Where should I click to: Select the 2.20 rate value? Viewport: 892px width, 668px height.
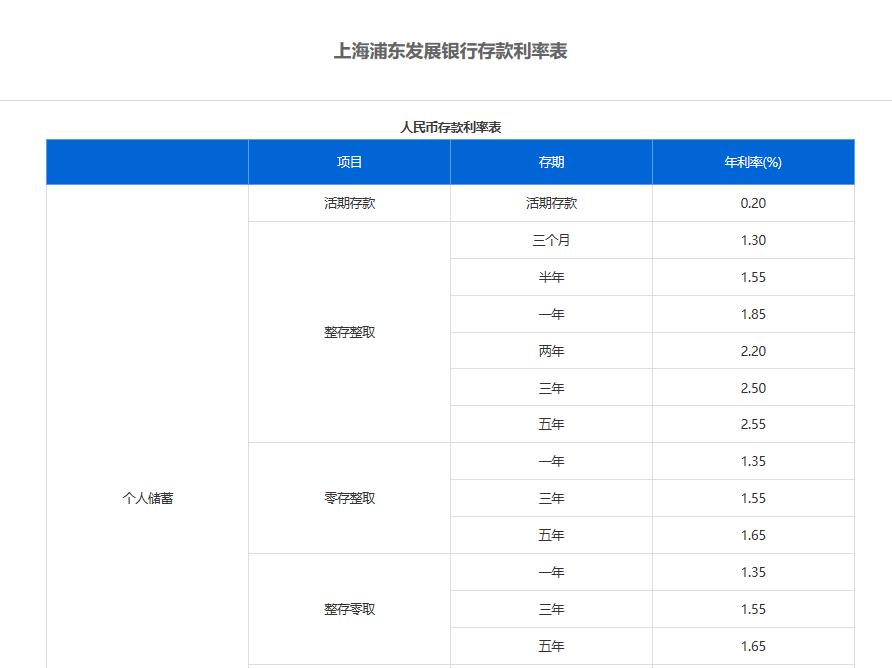(753, 351)
